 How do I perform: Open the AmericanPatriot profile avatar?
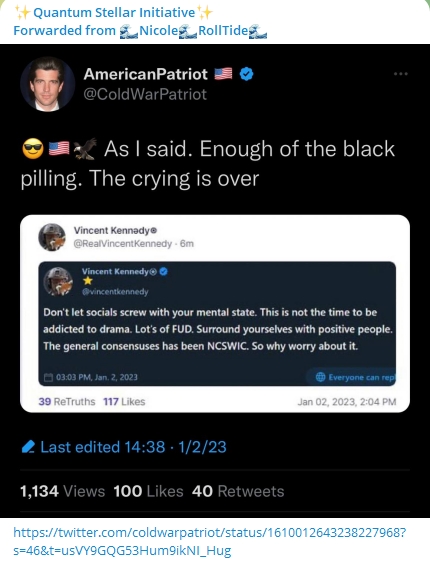(48, 84)
